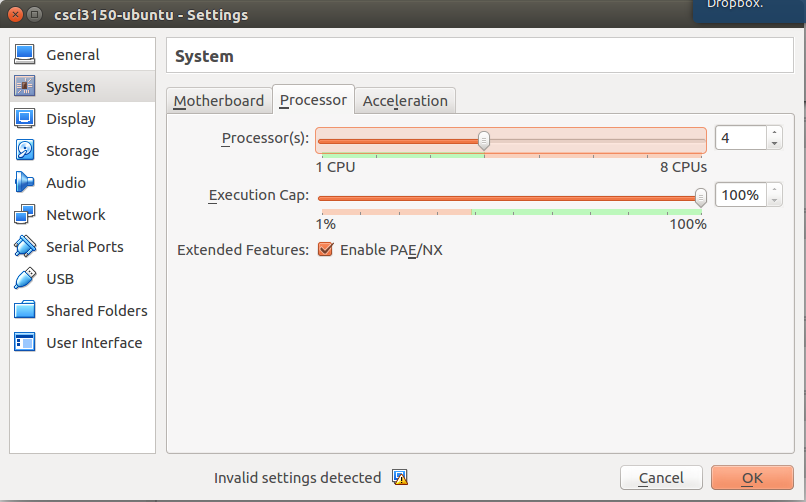Open the Network adapter icon

coord(25,215)
